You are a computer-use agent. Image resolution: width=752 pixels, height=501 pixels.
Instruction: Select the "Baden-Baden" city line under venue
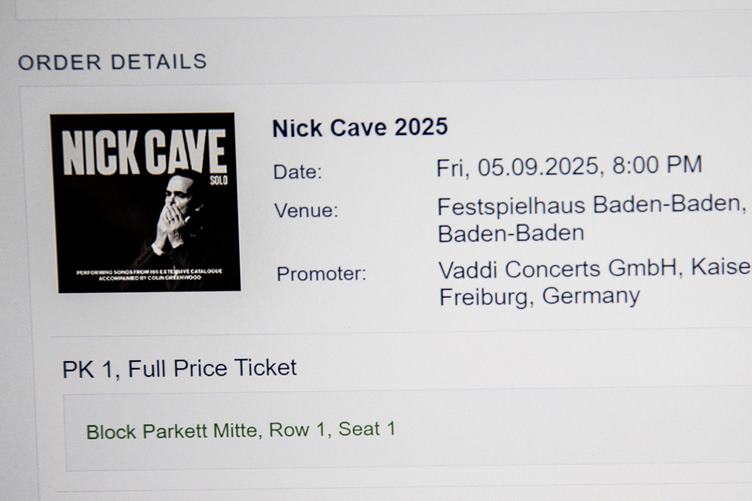[511, 233]
